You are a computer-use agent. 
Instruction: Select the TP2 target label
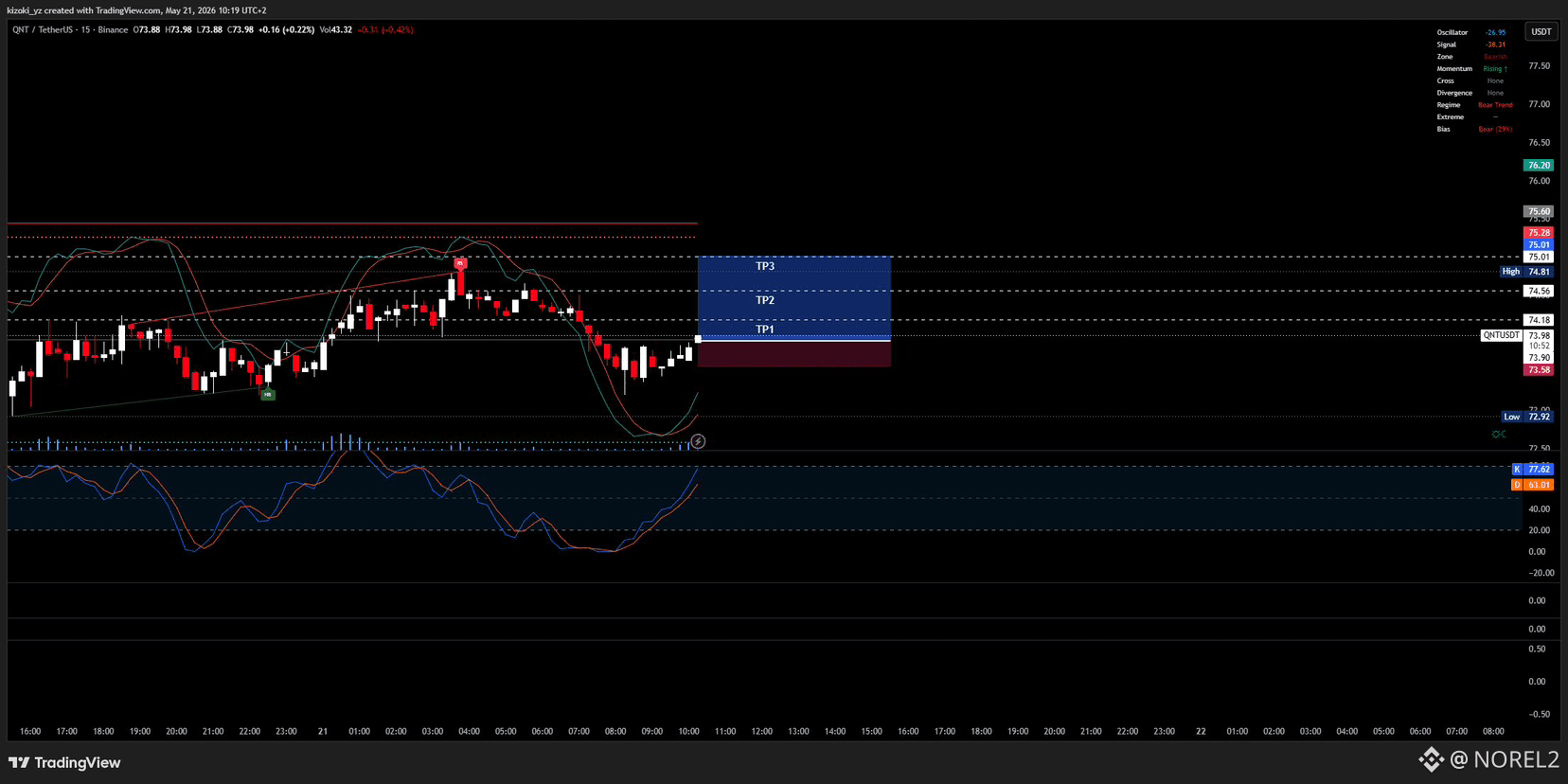(x=765, y=300)
